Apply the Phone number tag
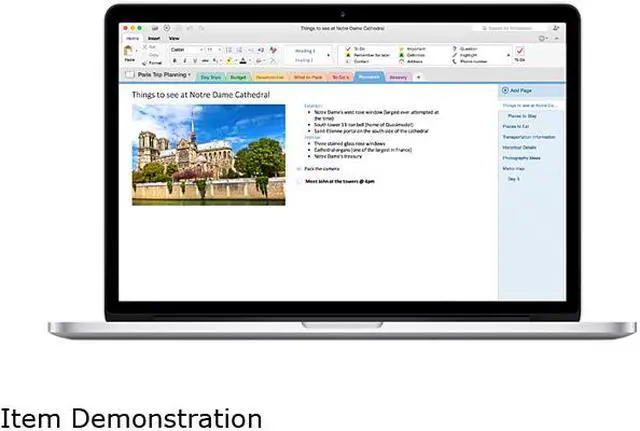 tap(469, 61)
